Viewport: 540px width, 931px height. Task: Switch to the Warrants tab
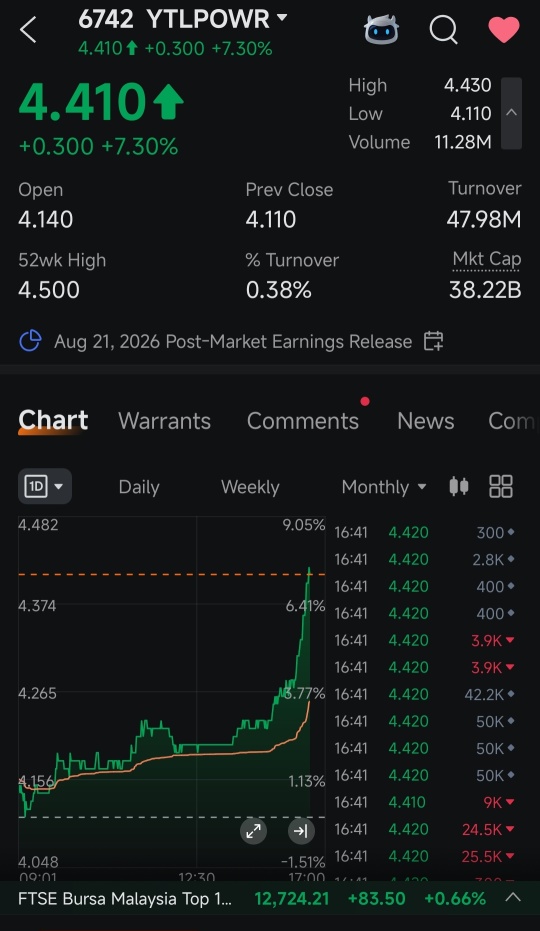[x=165, y=421]
